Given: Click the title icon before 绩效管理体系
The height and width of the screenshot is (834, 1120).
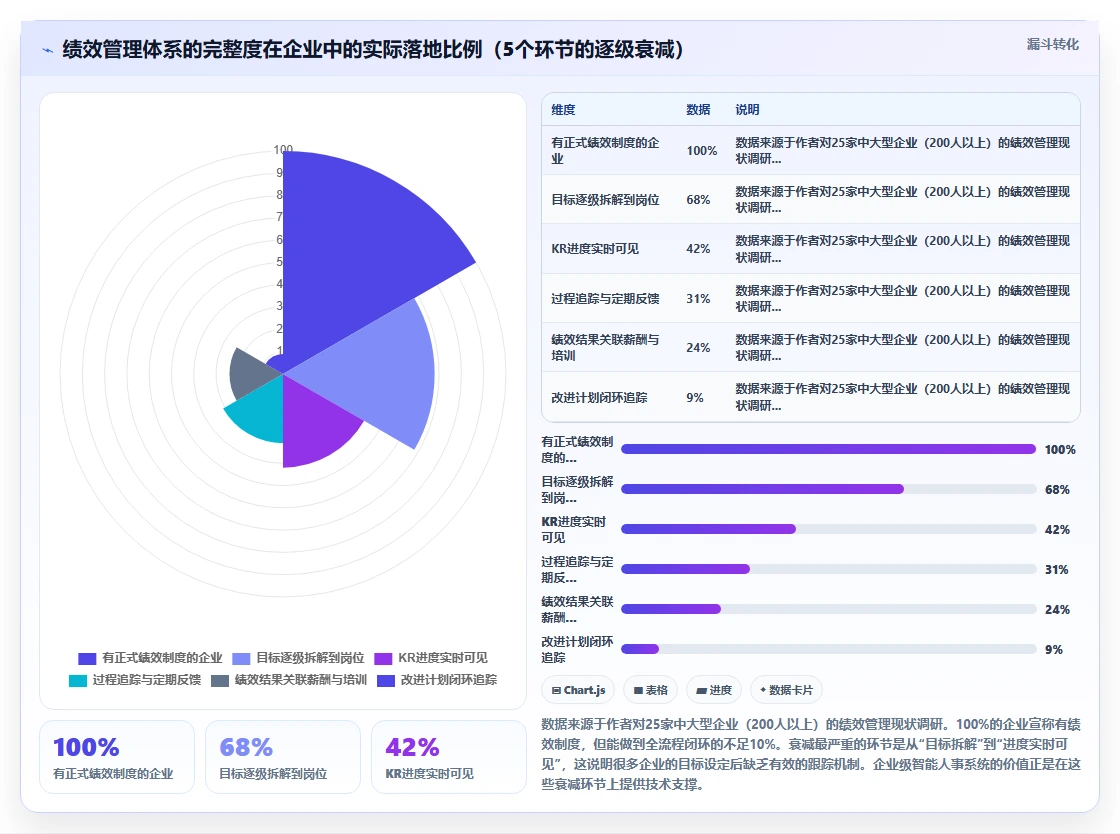Looking at the screenshot, I should coord(48,50).
